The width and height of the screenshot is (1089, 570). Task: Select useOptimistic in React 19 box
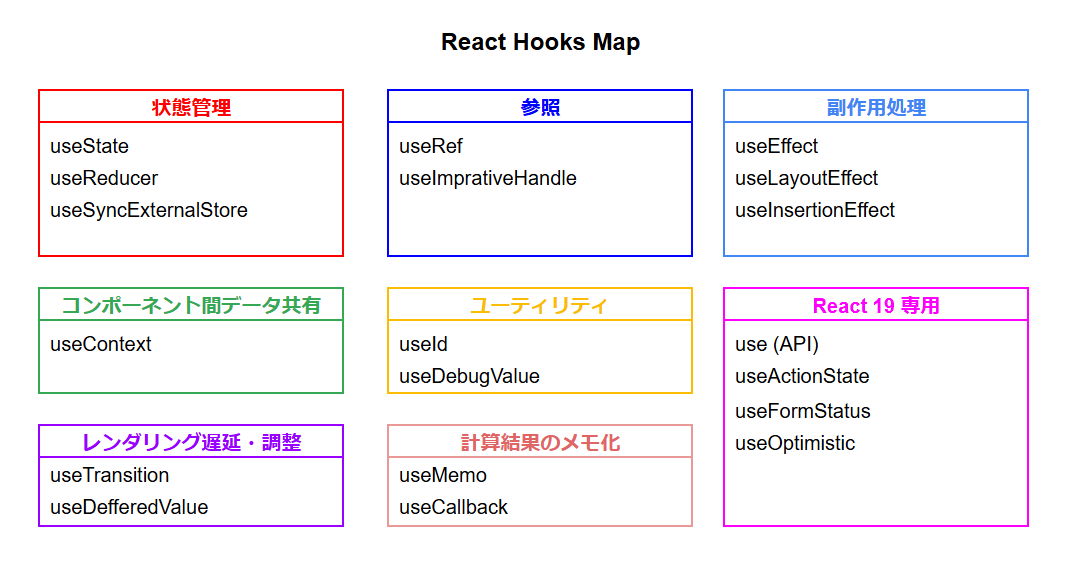tap(795, 443)
